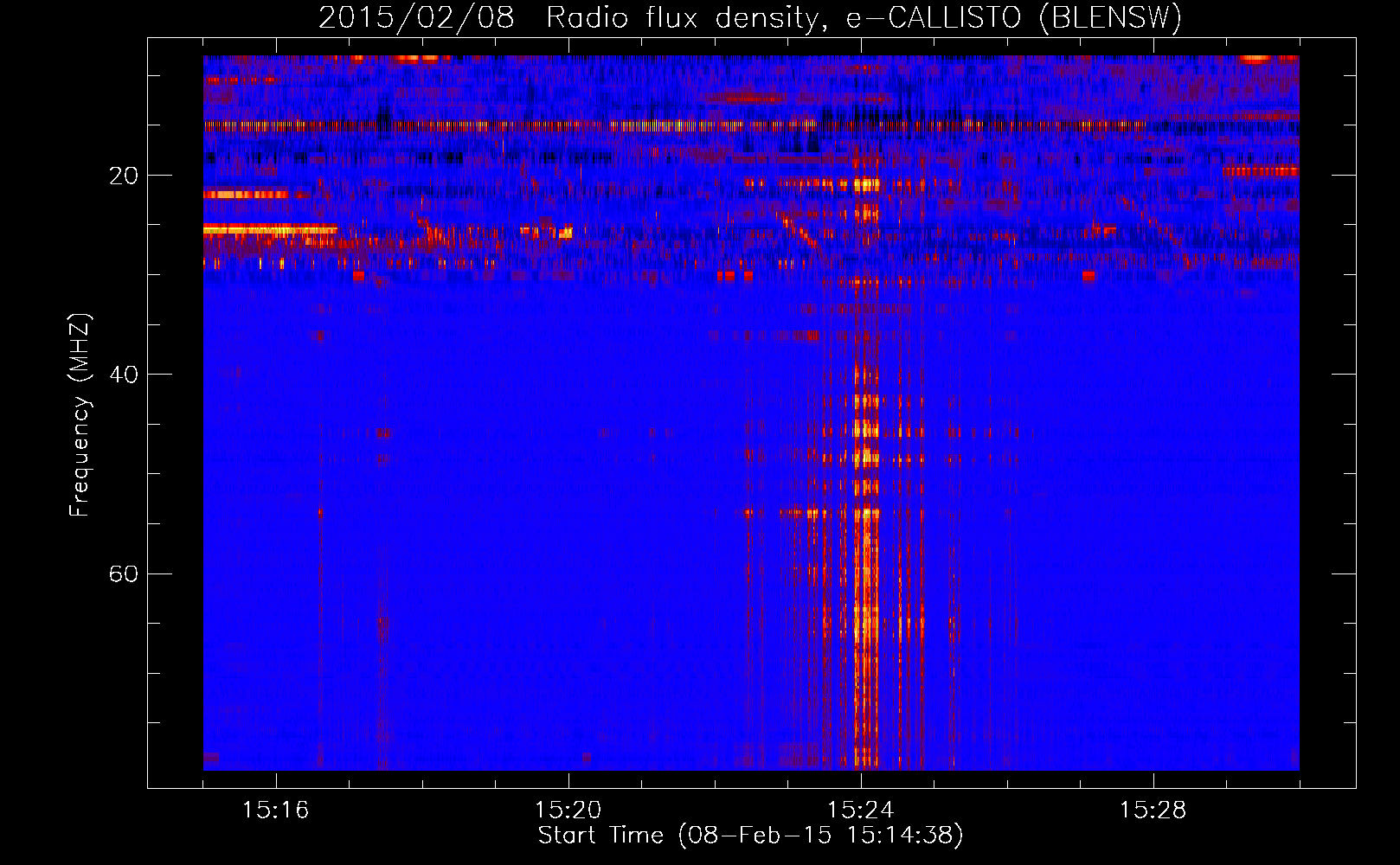Click the 60 frequency tick label
Screen dimensions: 1400x865
point(123,574)
